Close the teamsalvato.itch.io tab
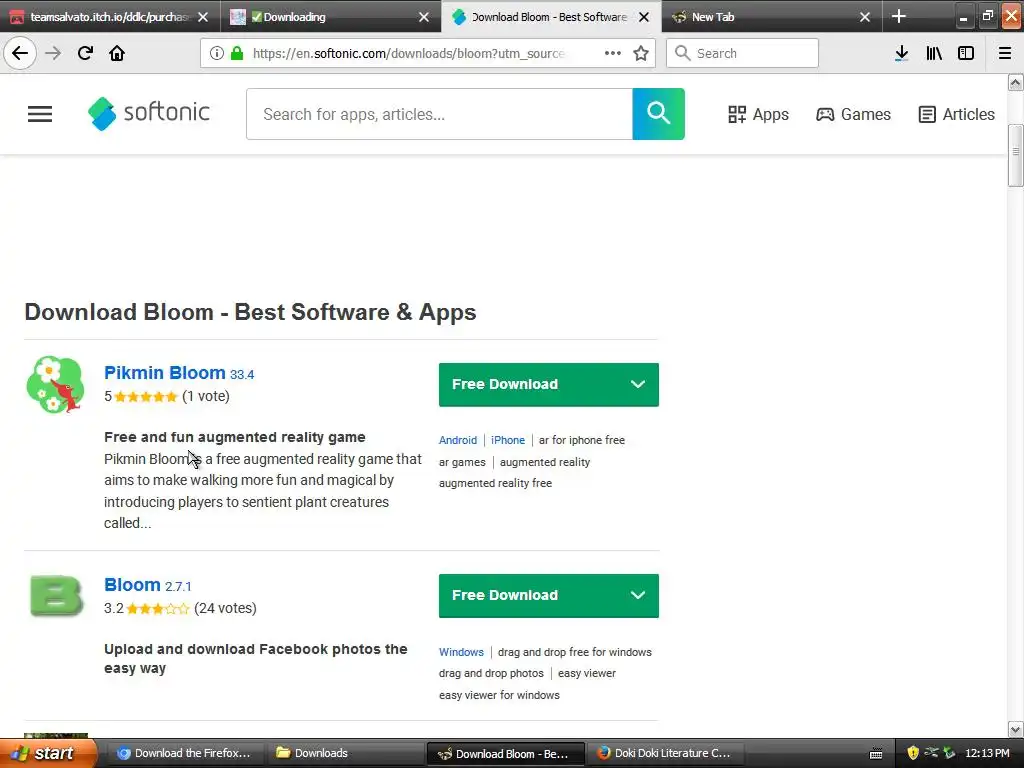This screenshot has height=768, width=1024. 203,17
